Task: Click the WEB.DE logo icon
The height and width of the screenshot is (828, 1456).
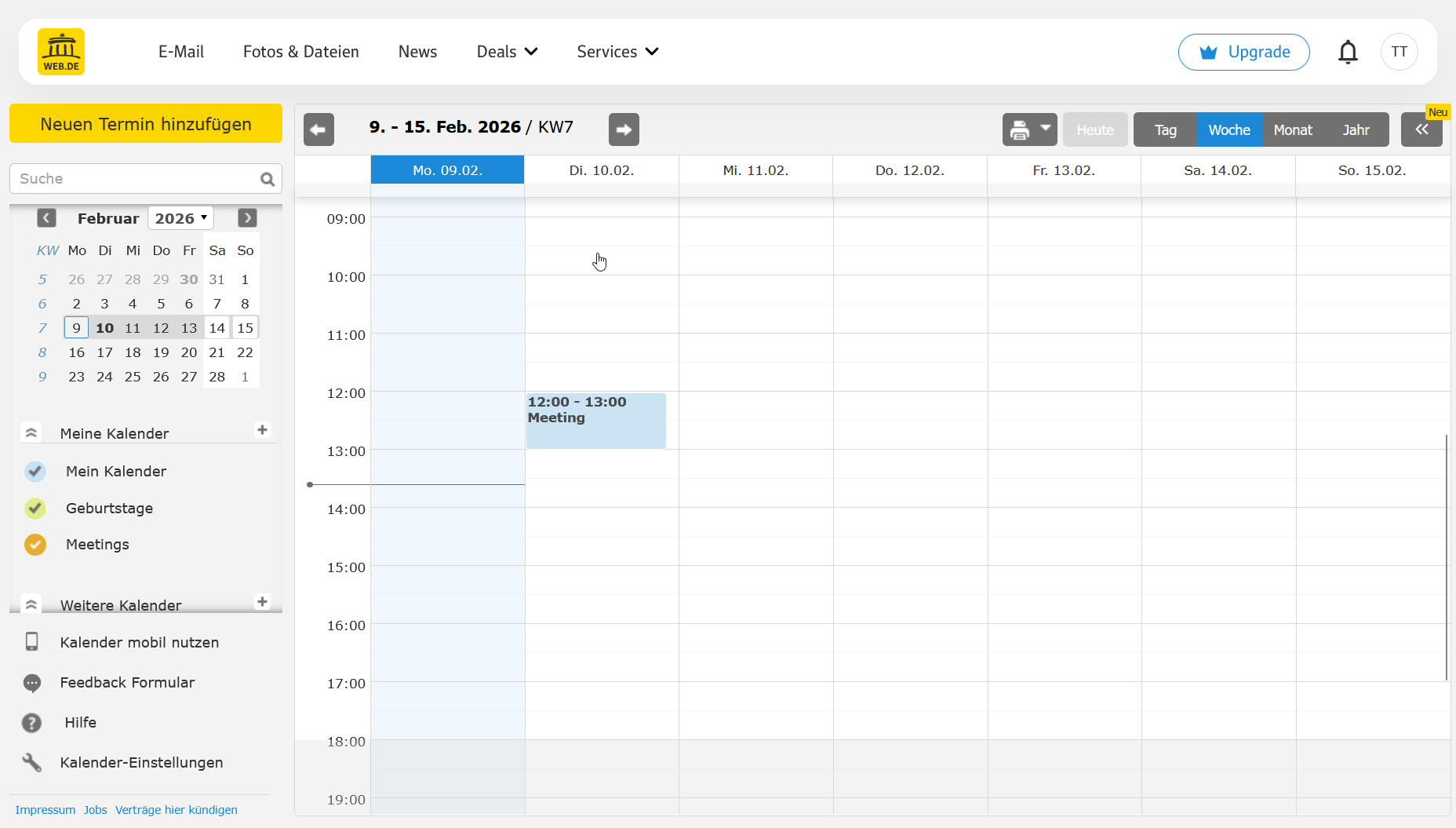Action: pyautogui.click(x=61, y=52)
